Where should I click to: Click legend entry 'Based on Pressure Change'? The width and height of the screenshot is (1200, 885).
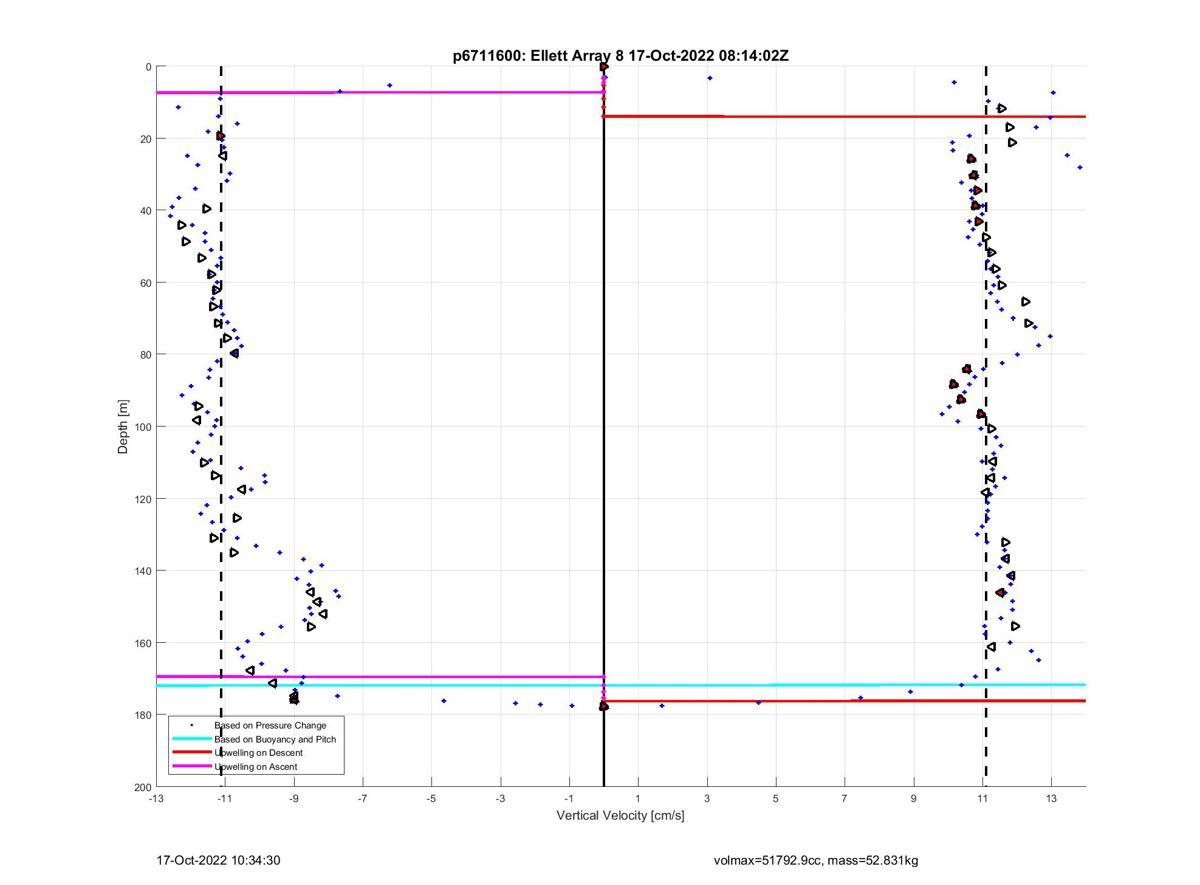click(270, 725)
